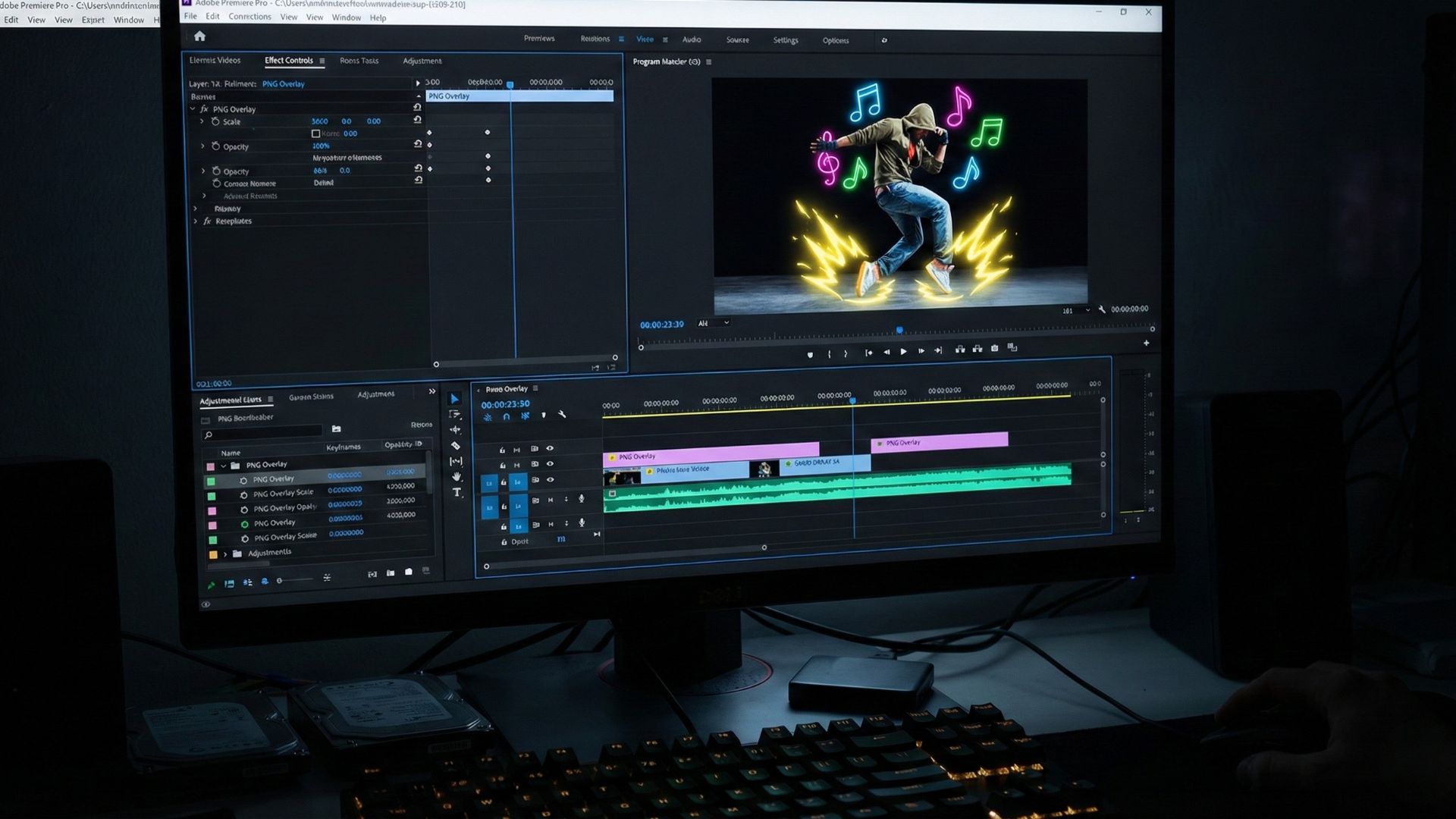The height and width of the screenshot is (819, 1456).
Task: Select the Selection arrow tool
Action: (x=454, y=399)
